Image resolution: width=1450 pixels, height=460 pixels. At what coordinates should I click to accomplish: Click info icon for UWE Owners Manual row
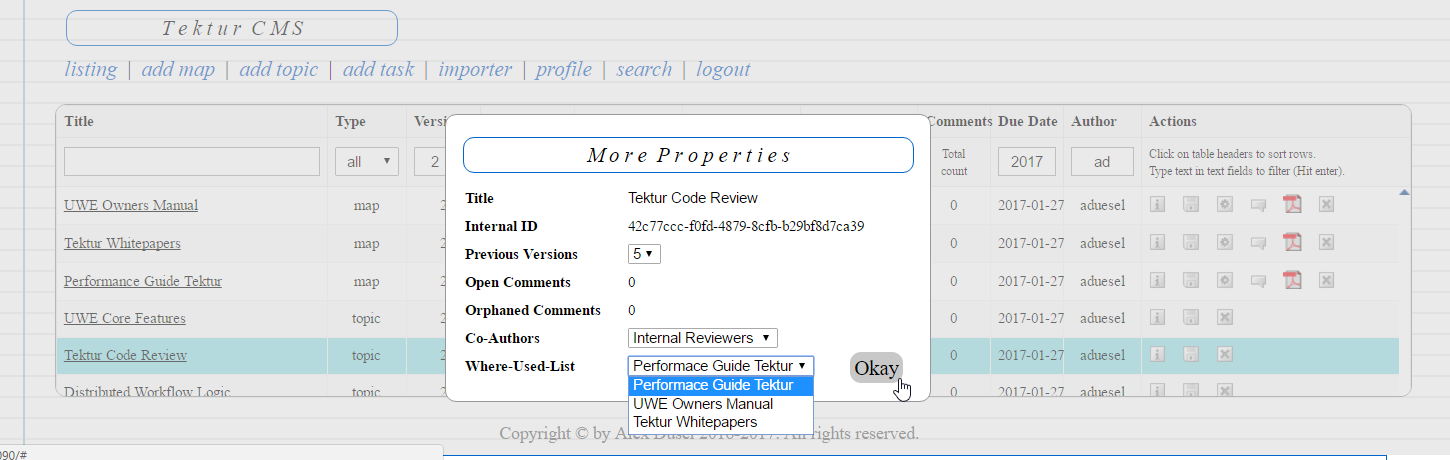pos(1159,205)
